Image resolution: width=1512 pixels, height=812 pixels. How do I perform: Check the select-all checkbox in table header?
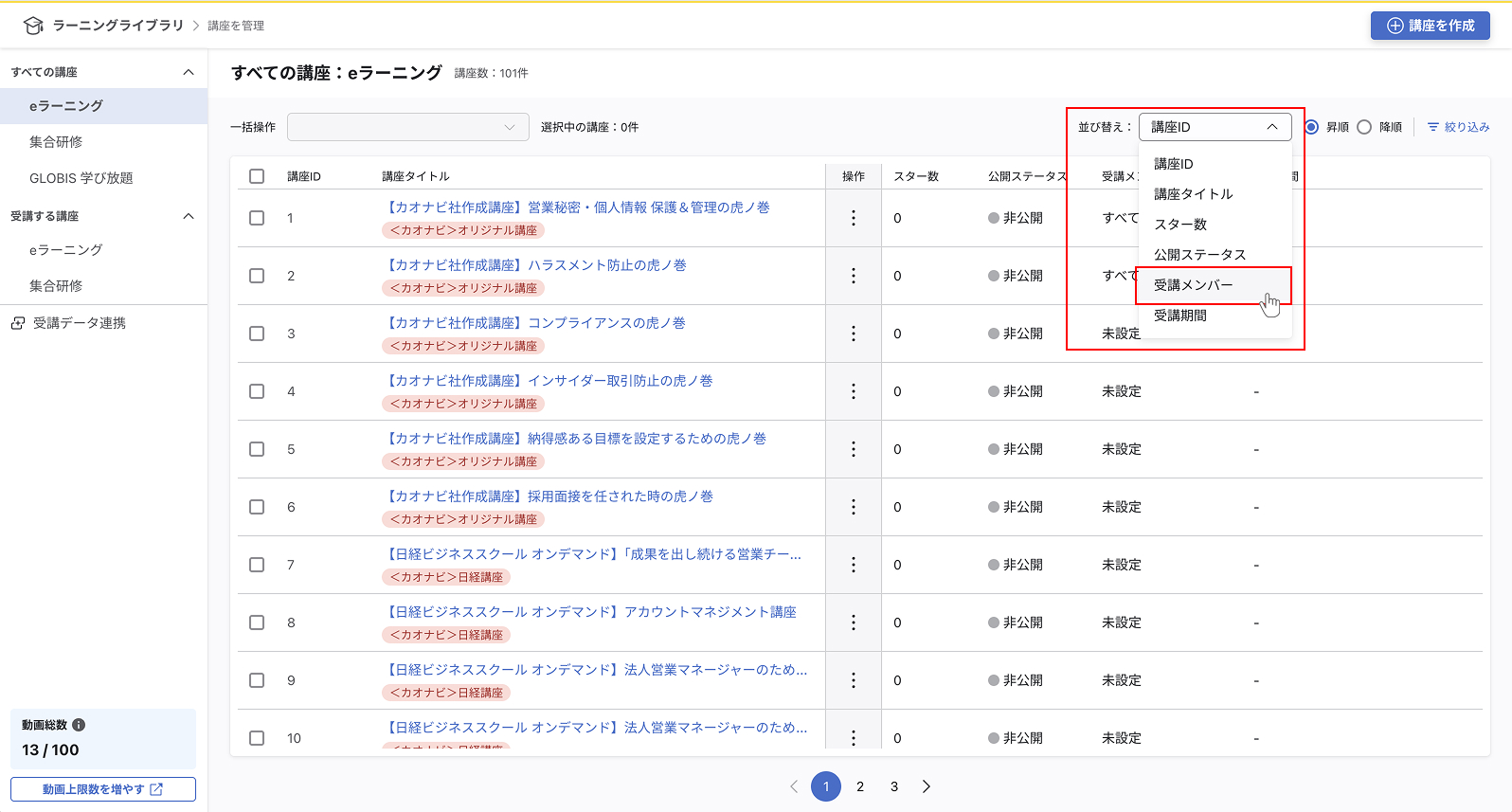pyautogui.click(x=257, y=176)
